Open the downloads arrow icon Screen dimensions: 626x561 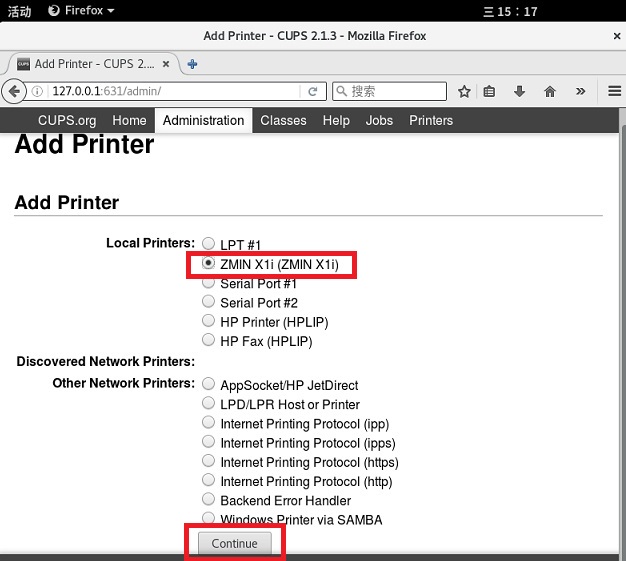pos(519,91)
